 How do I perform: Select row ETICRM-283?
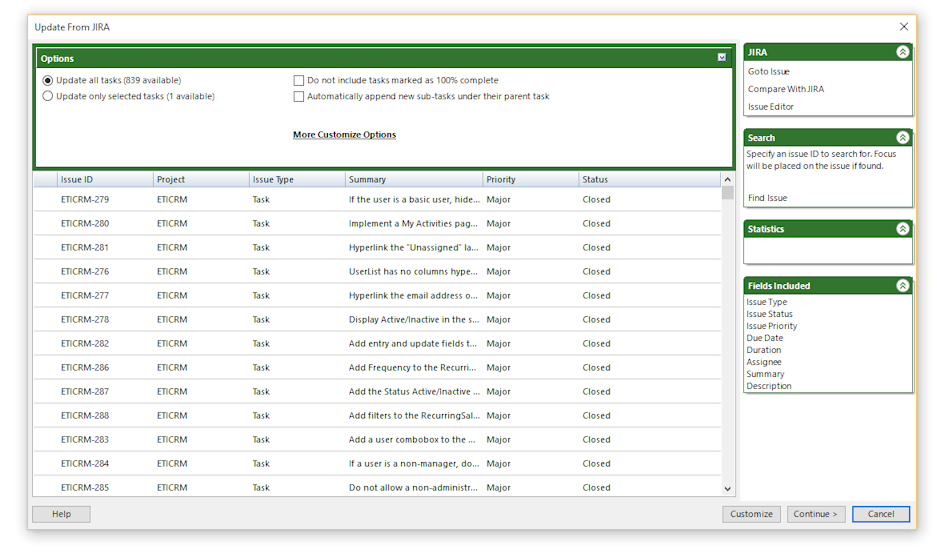(x=377, y=439)
